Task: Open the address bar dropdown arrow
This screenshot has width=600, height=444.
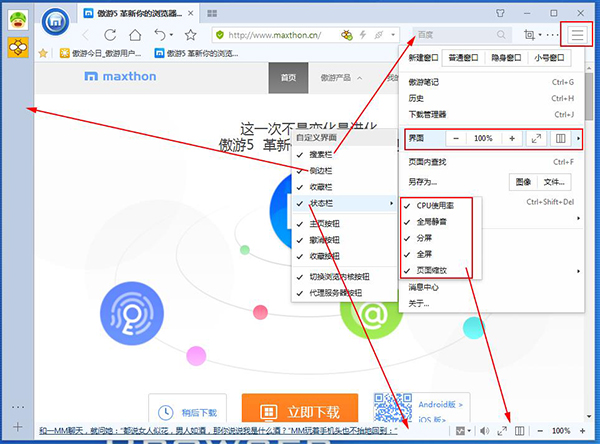Action: [393, 35]
